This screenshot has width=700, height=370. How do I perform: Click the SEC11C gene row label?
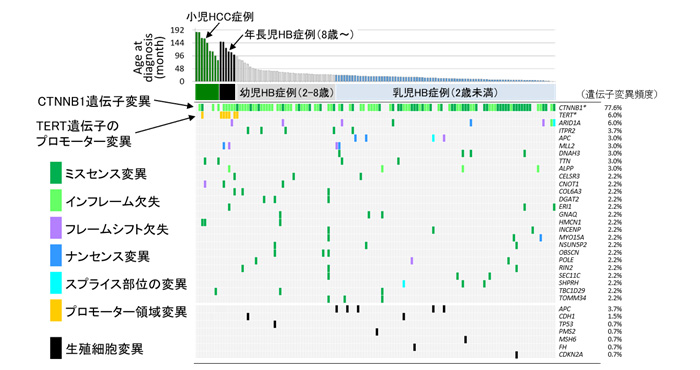[x=570, y=275]
